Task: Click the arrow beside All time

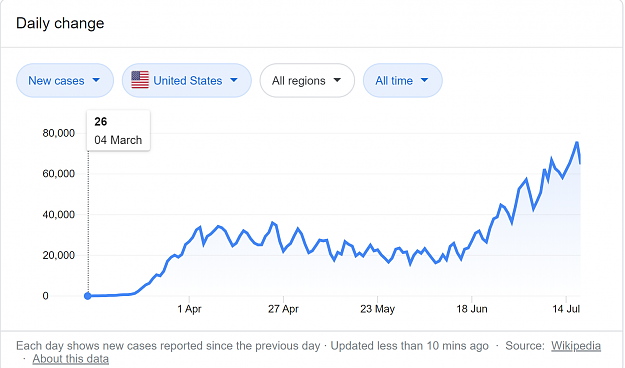Action: [x=425, y=80]
